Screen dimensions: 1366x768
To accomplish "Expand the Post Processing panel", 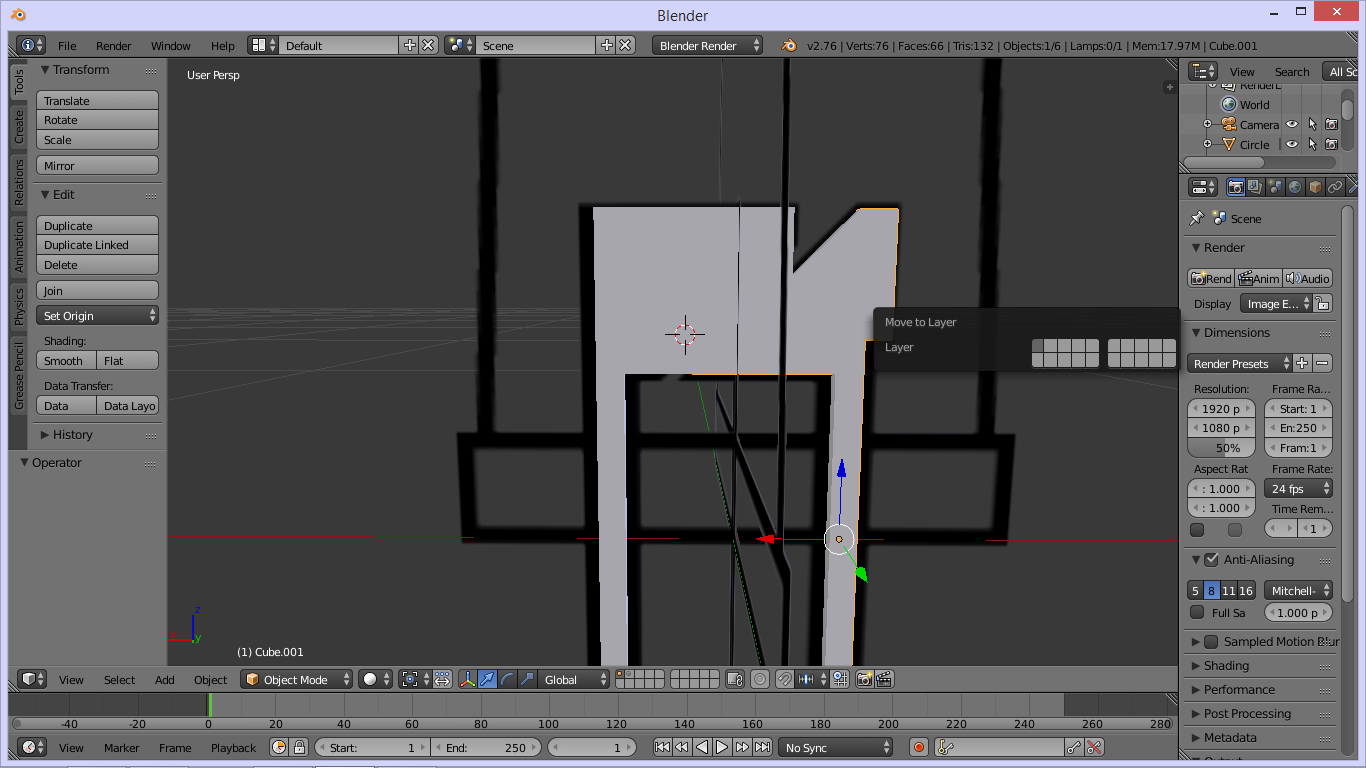I will (x=1247, y=714).
